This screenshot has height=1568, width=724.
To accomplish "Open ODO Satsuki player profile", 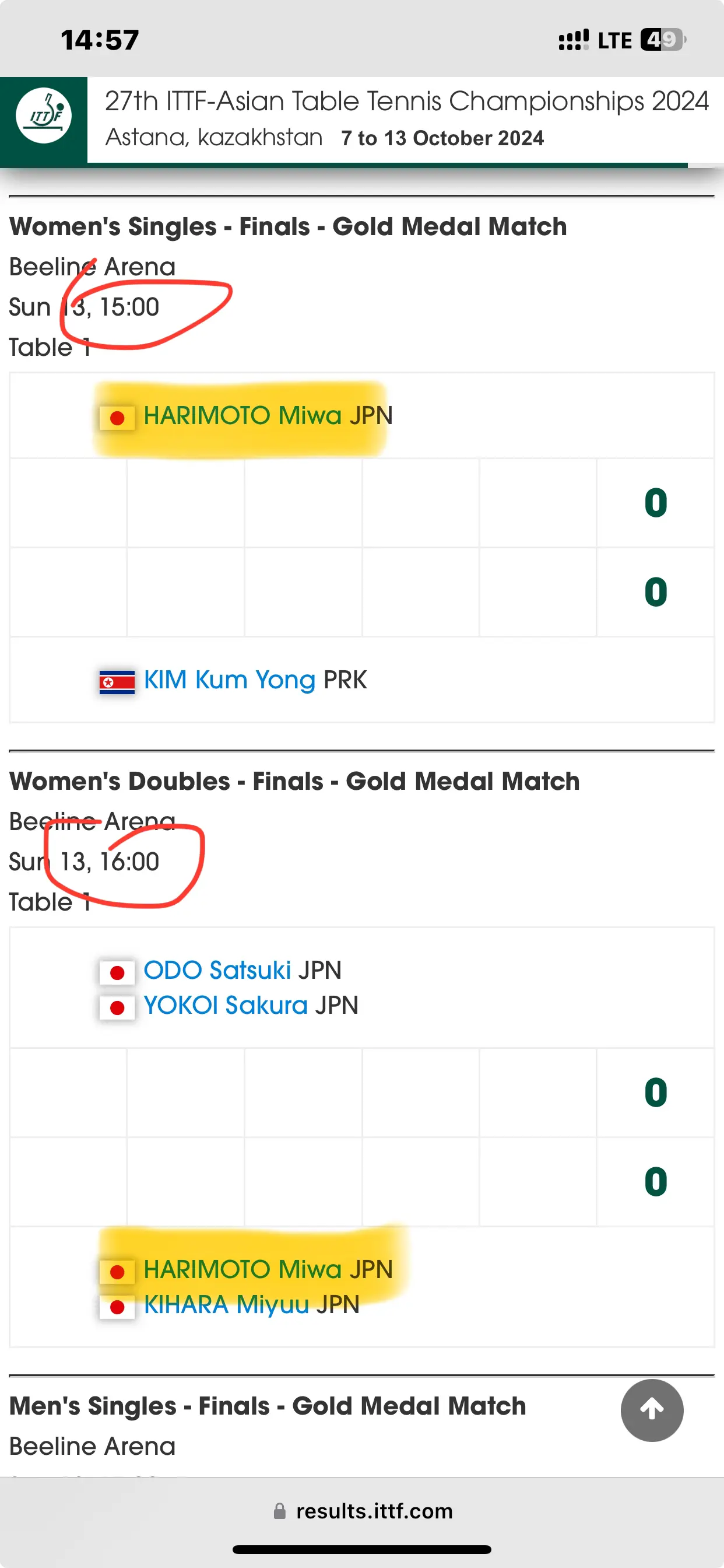I will (217, 970).
